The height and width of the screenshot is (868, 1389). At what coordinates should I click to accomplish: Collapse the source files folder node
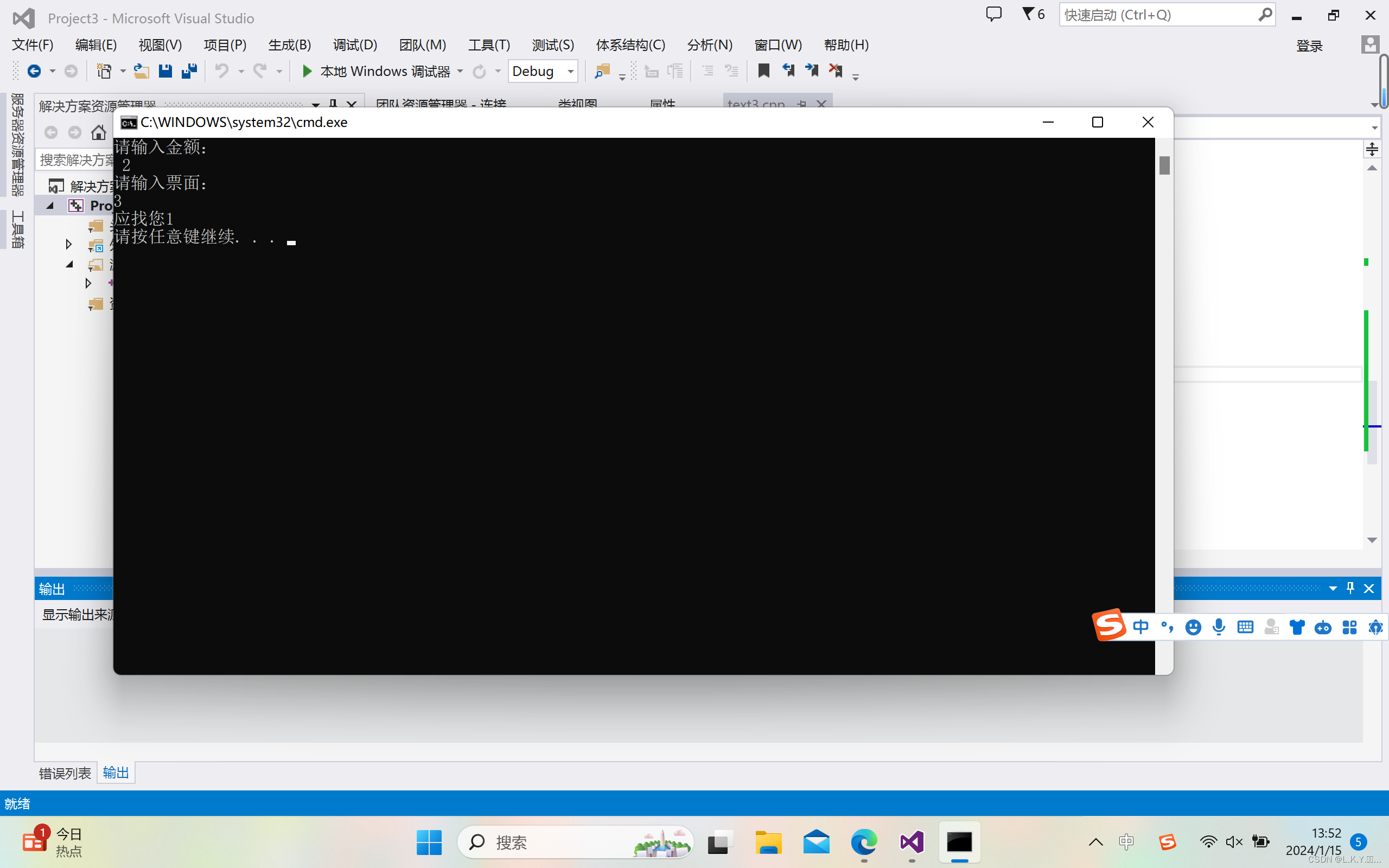click(69, 264)
